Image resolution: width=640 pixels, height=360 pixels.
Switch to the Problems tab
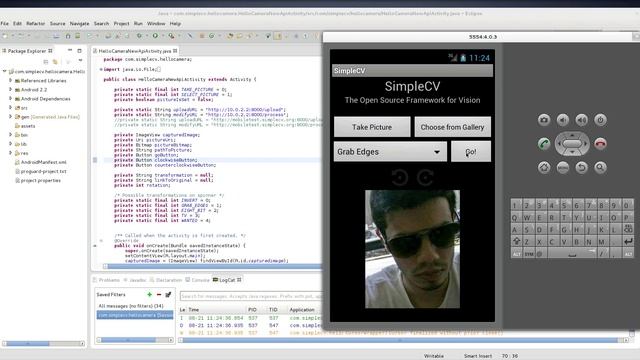click(107, 280)
